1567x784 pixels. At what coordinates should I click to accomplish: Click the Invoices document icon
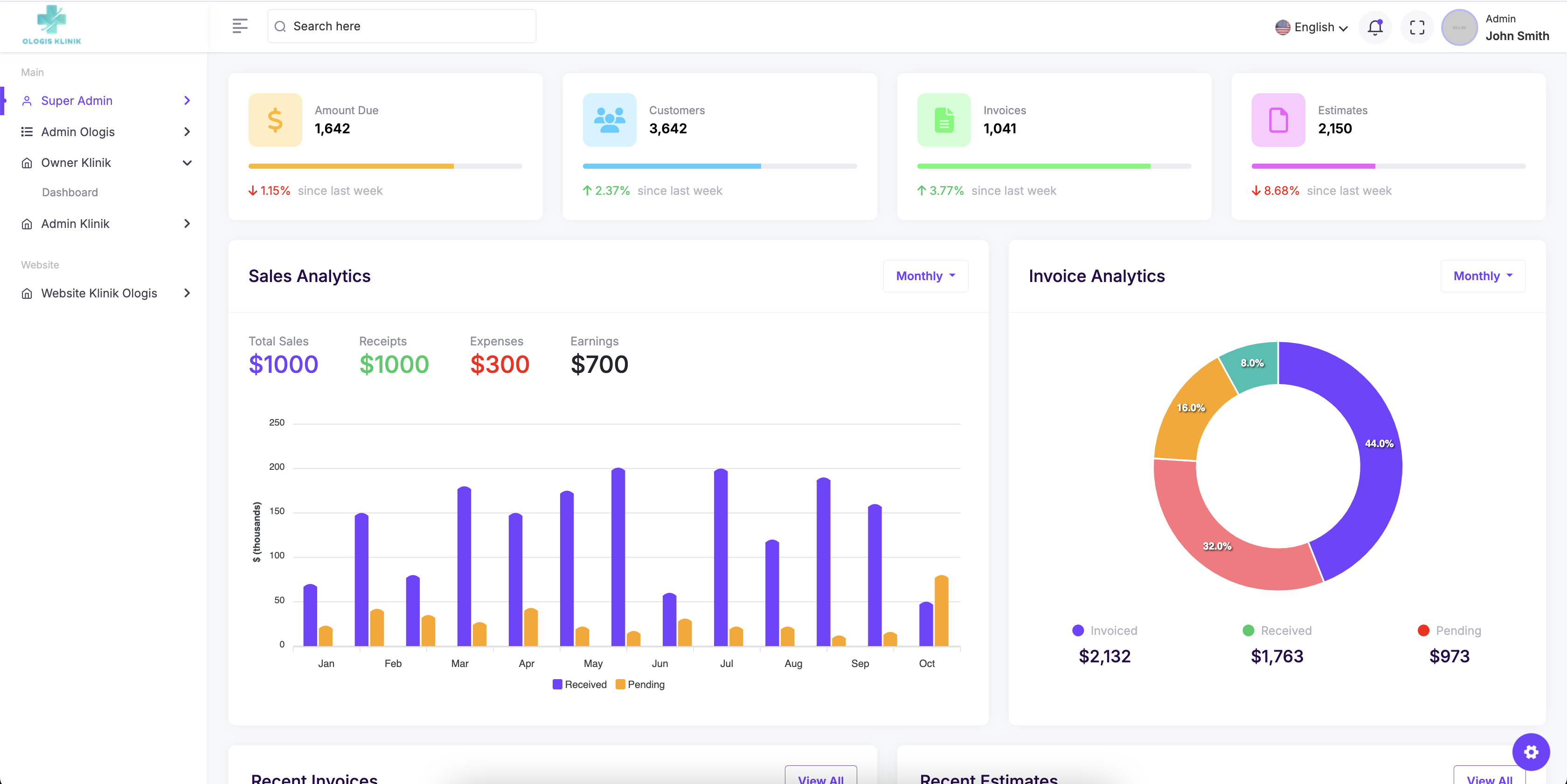click(x=944, y=120)
